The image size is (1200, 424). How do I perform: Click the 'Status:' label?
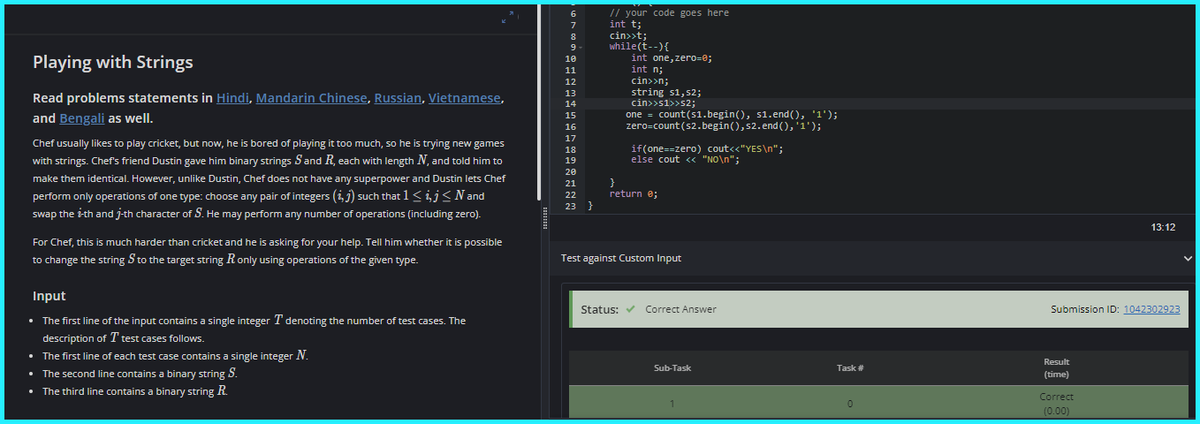pyautogui.click(x=599, y=309)
